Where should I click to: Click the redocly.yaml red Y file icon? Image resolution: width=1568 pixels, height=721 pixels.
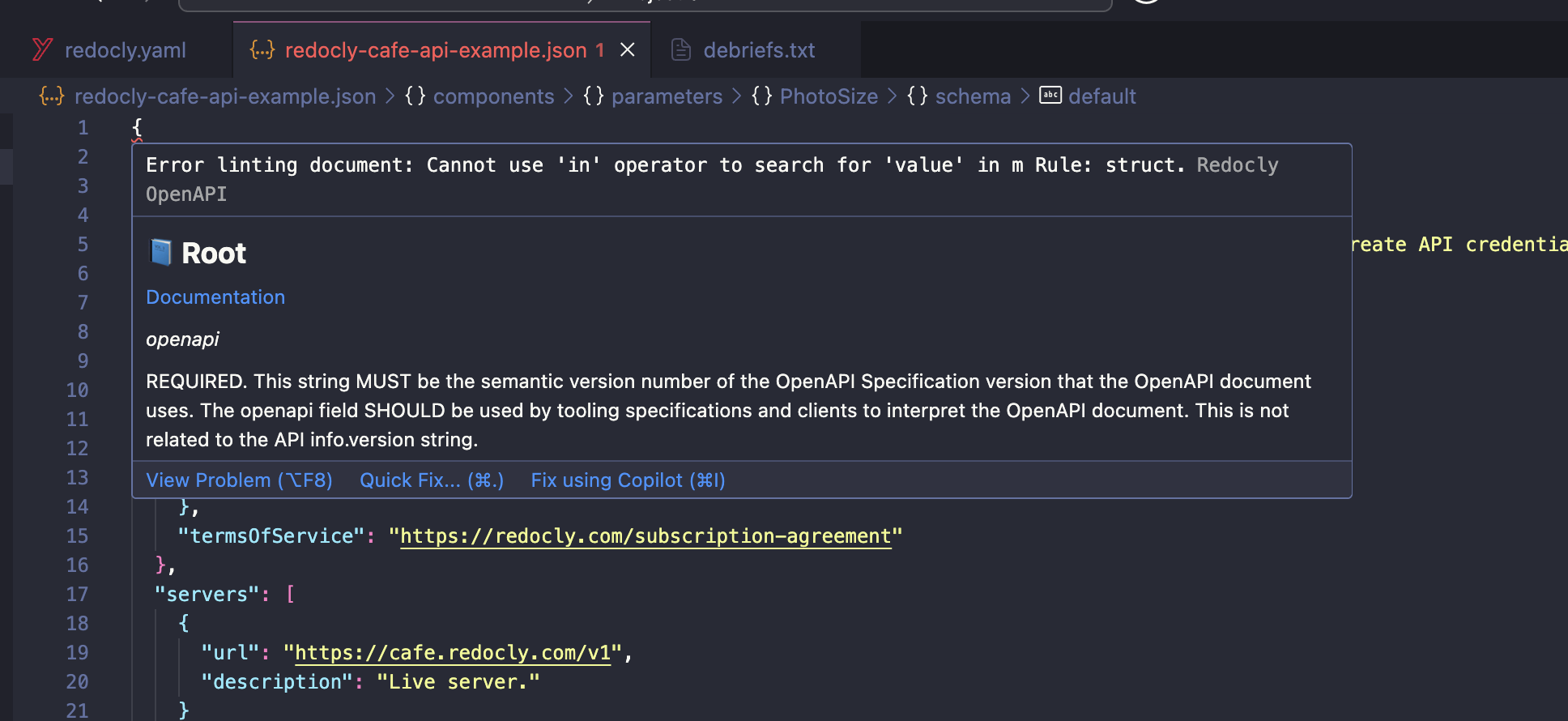pyautogui.click(x=42, y=50)
